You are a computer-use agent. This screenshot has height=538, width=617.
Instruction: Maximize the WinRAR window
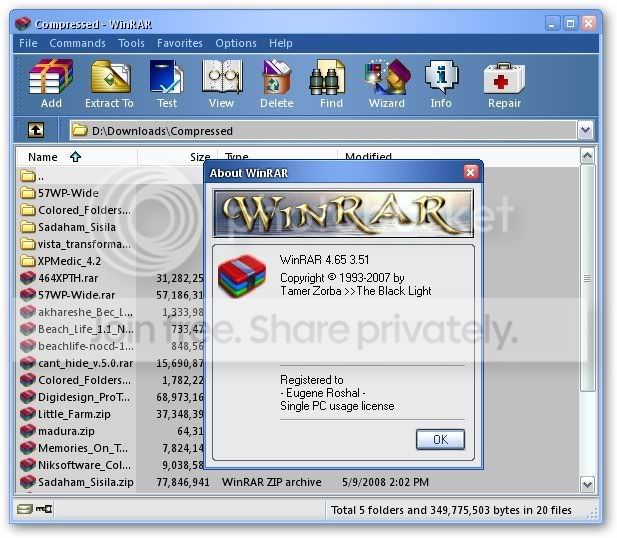pyautogui.click(x=570, y=24)
